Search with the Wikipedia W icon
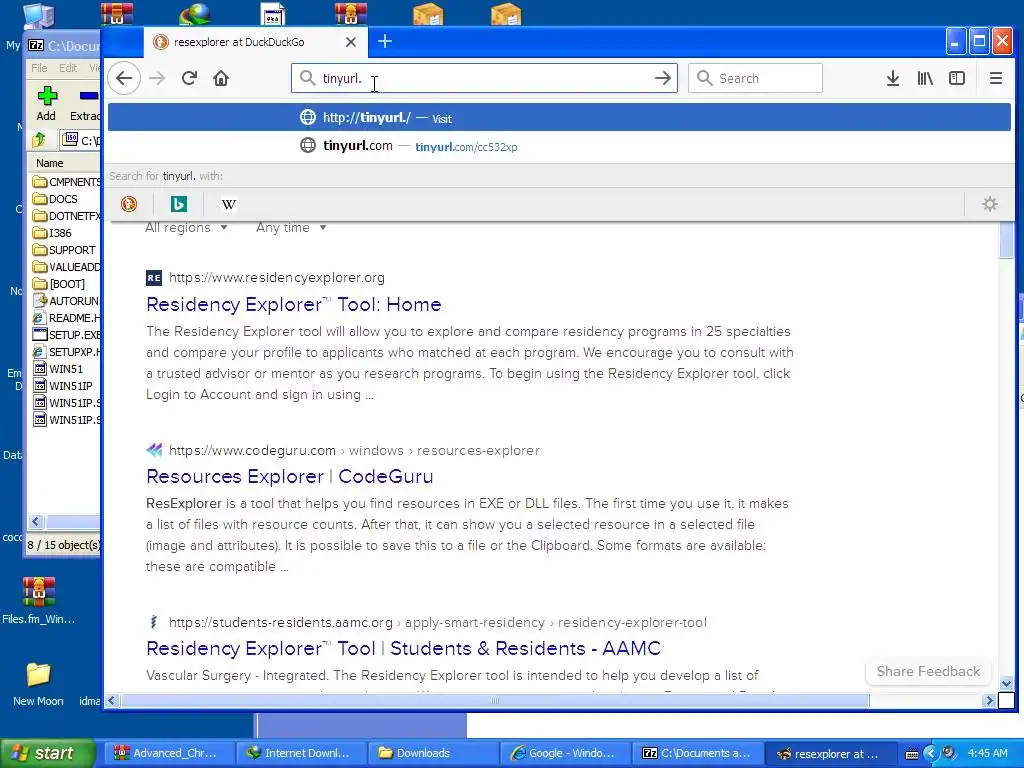The width and height of the screenshot is (1024, 768). pos(229,204)
